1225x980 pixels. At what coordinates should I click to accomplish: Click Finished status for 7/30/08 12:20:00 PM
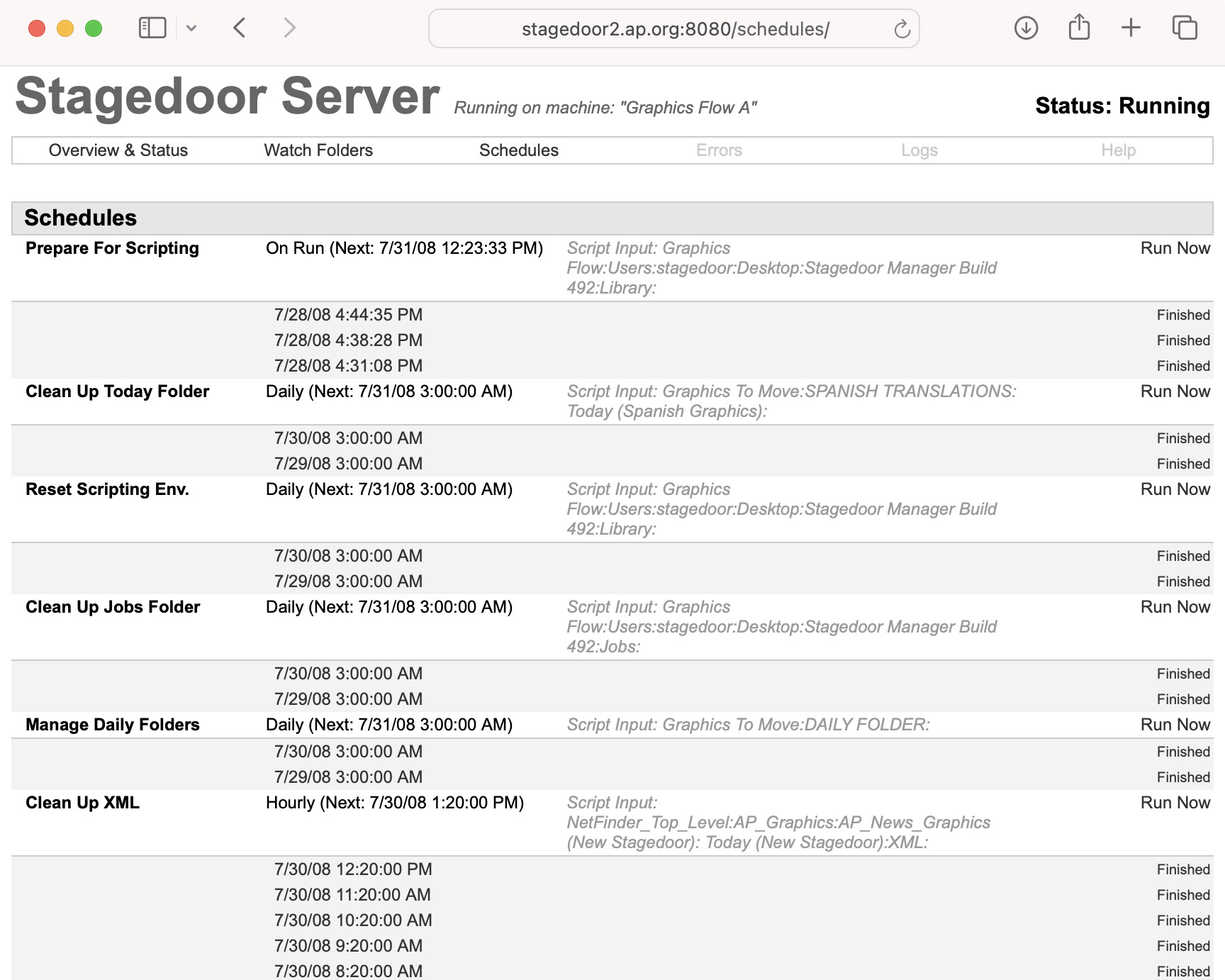pyautogui.click(x=1183, y=869)
